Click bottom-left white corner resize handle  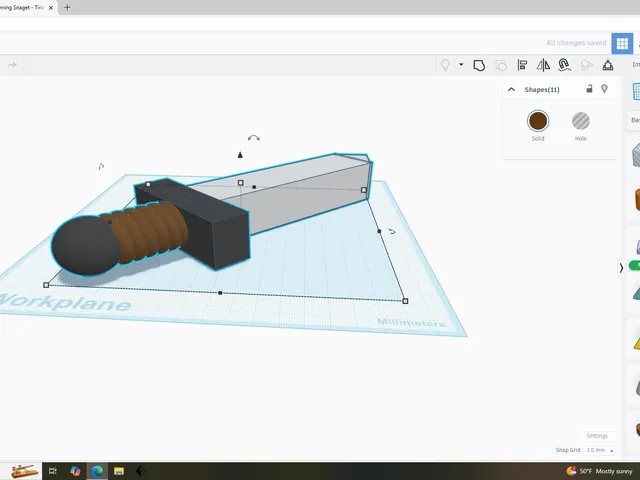46,285
